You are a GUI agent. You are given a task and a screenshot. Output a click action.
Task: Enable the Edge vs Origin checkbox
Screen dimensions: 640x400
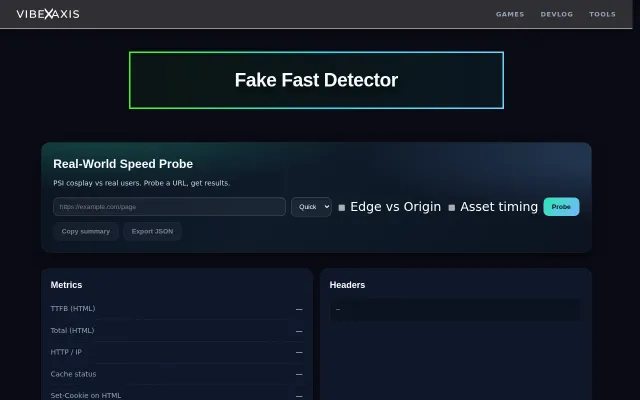click(342, 208)
